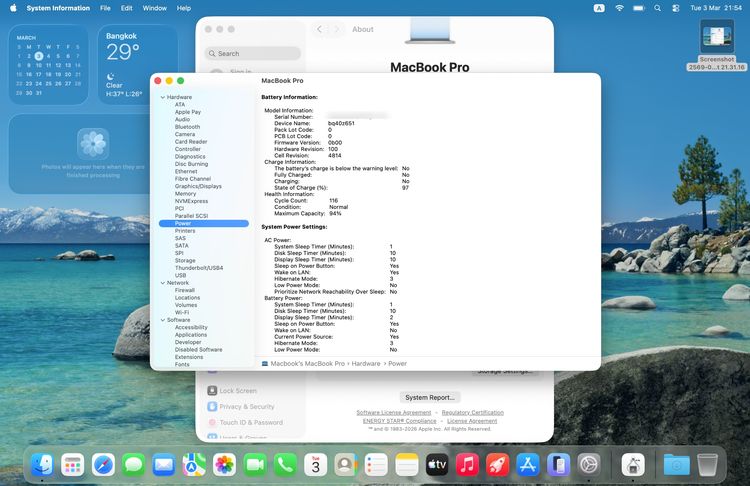Open Spotlight search in menu bar
This screenshot has width=750, height=486.
[658, 8]
